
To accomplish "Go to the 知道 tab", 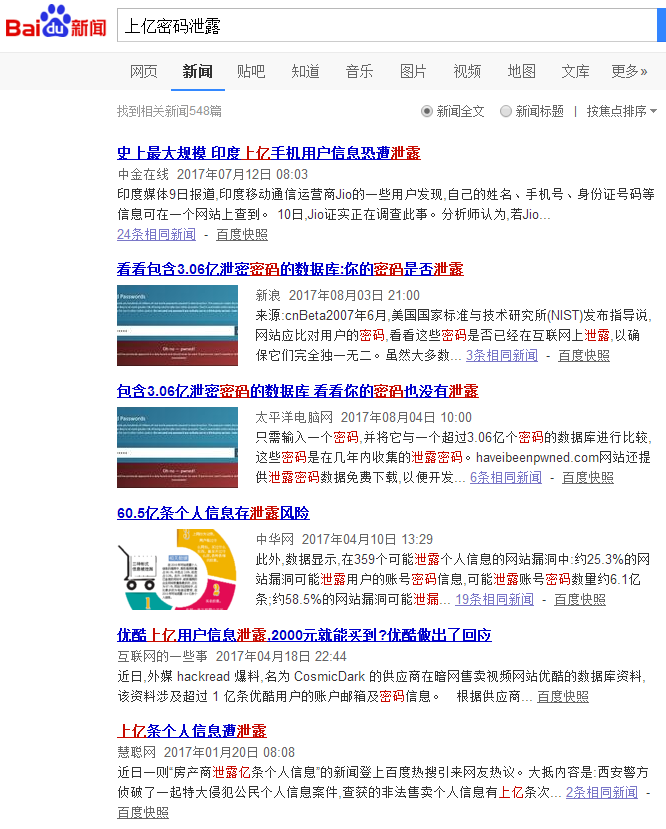I will (x=305, y=71).
